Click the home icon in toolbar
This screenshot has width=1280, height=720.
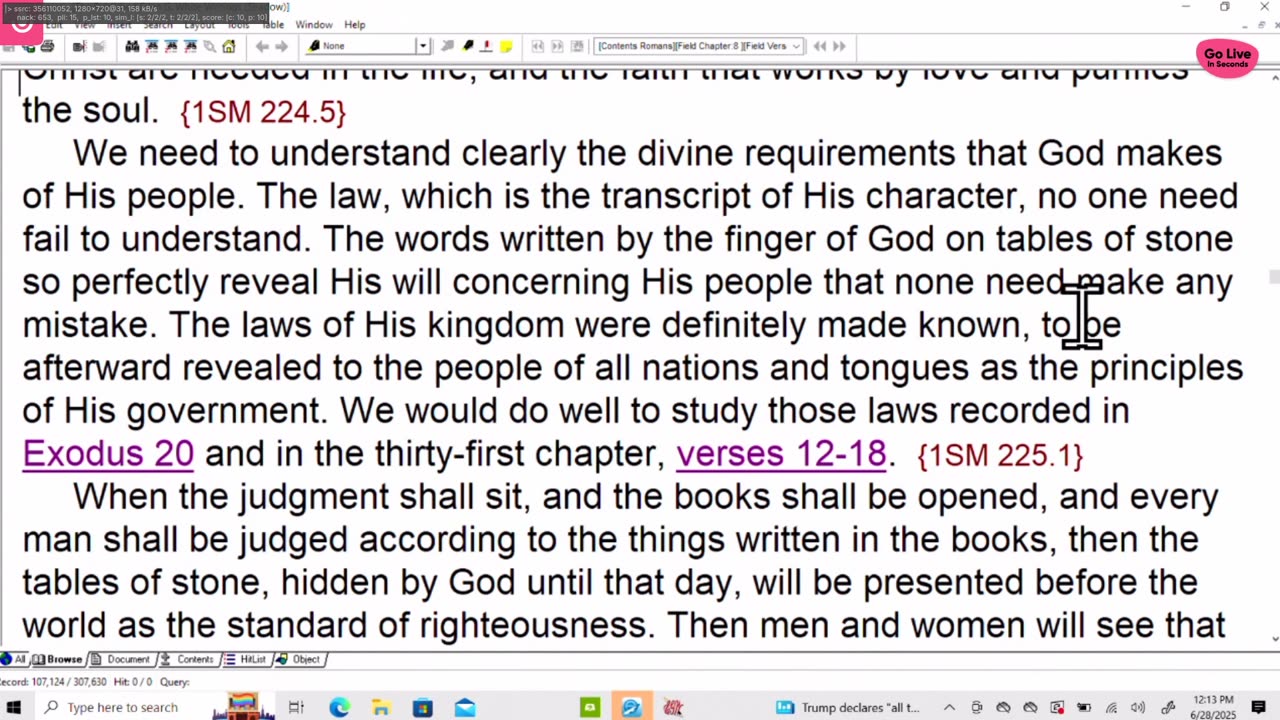click(229, 46)
